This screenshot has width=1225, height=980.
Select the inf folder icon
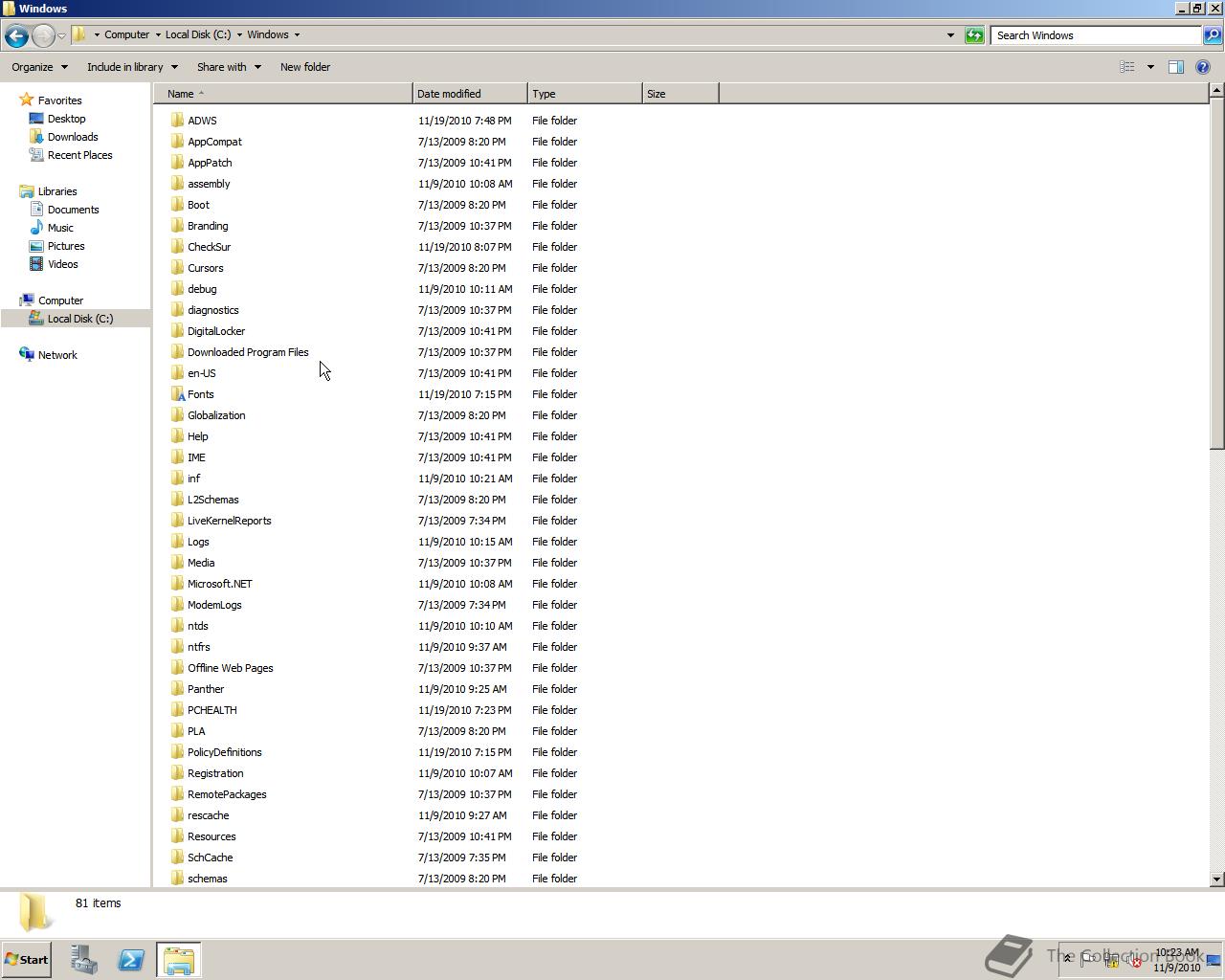tap(177, 479)
